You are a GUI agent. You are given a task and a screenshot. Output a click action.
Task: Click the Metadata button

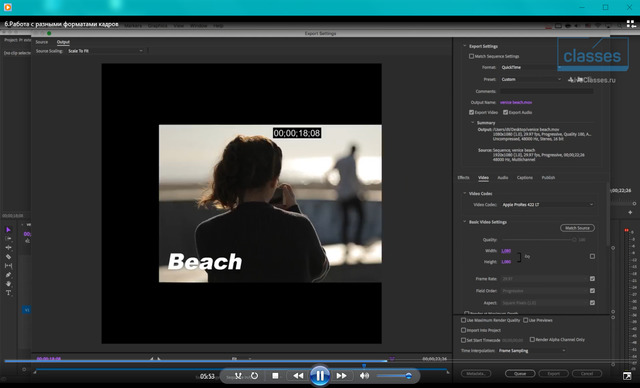(476, 373)
